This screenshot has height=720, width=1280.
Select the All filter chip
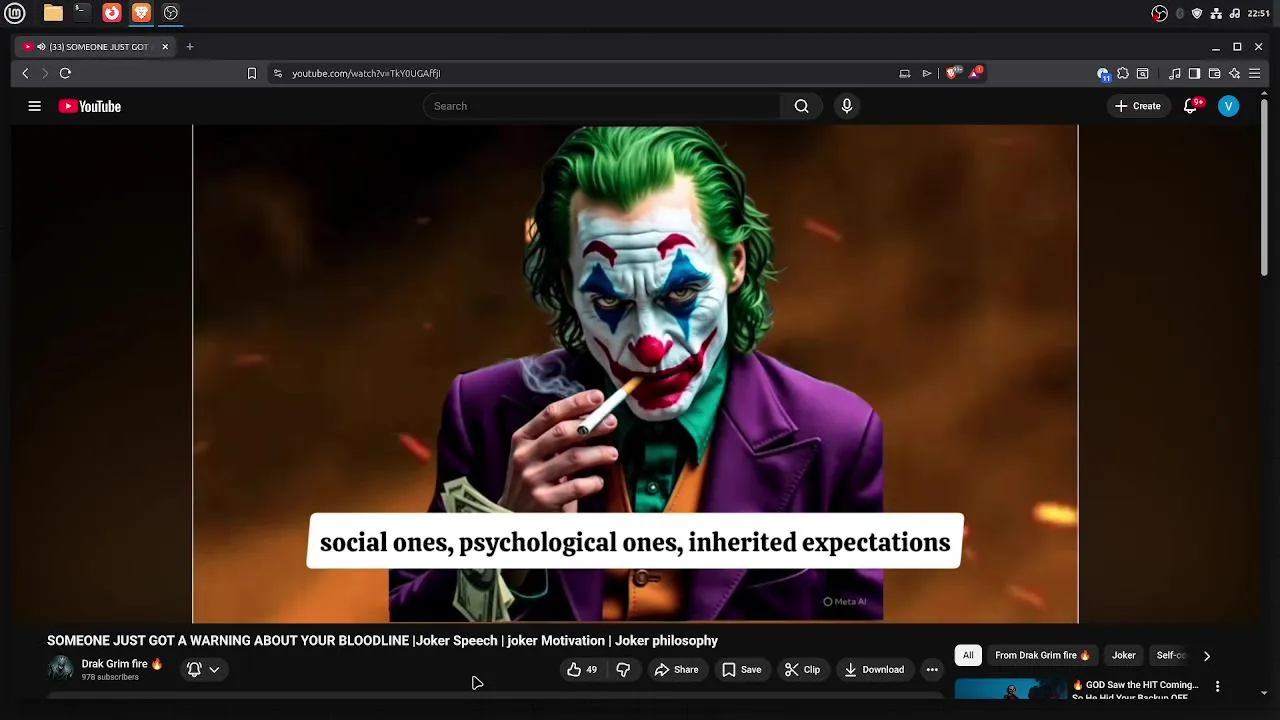(x=968, y=656)
